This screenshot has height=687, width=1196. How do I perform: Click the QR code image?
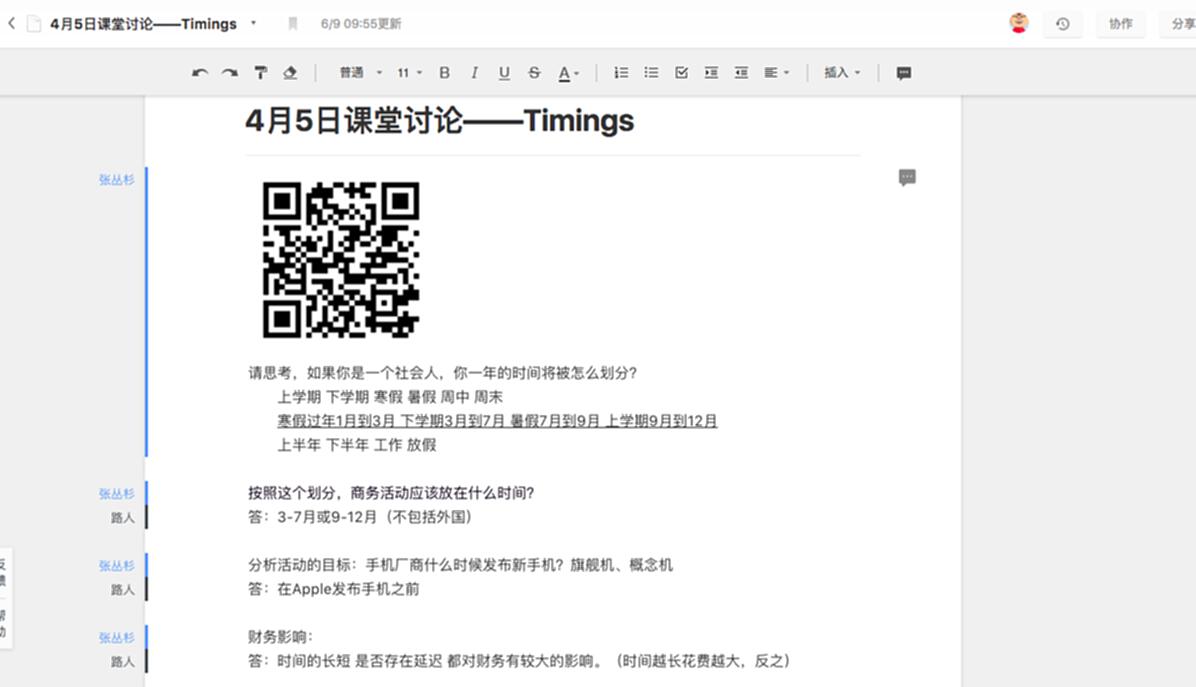(x=341, y=259)
